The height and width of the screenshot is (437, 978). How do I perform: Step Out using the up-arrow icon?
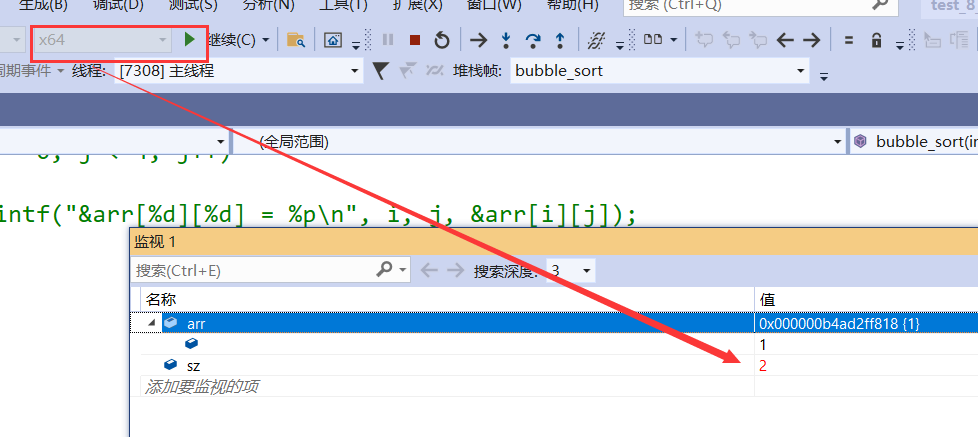click(x=560, y=41)
